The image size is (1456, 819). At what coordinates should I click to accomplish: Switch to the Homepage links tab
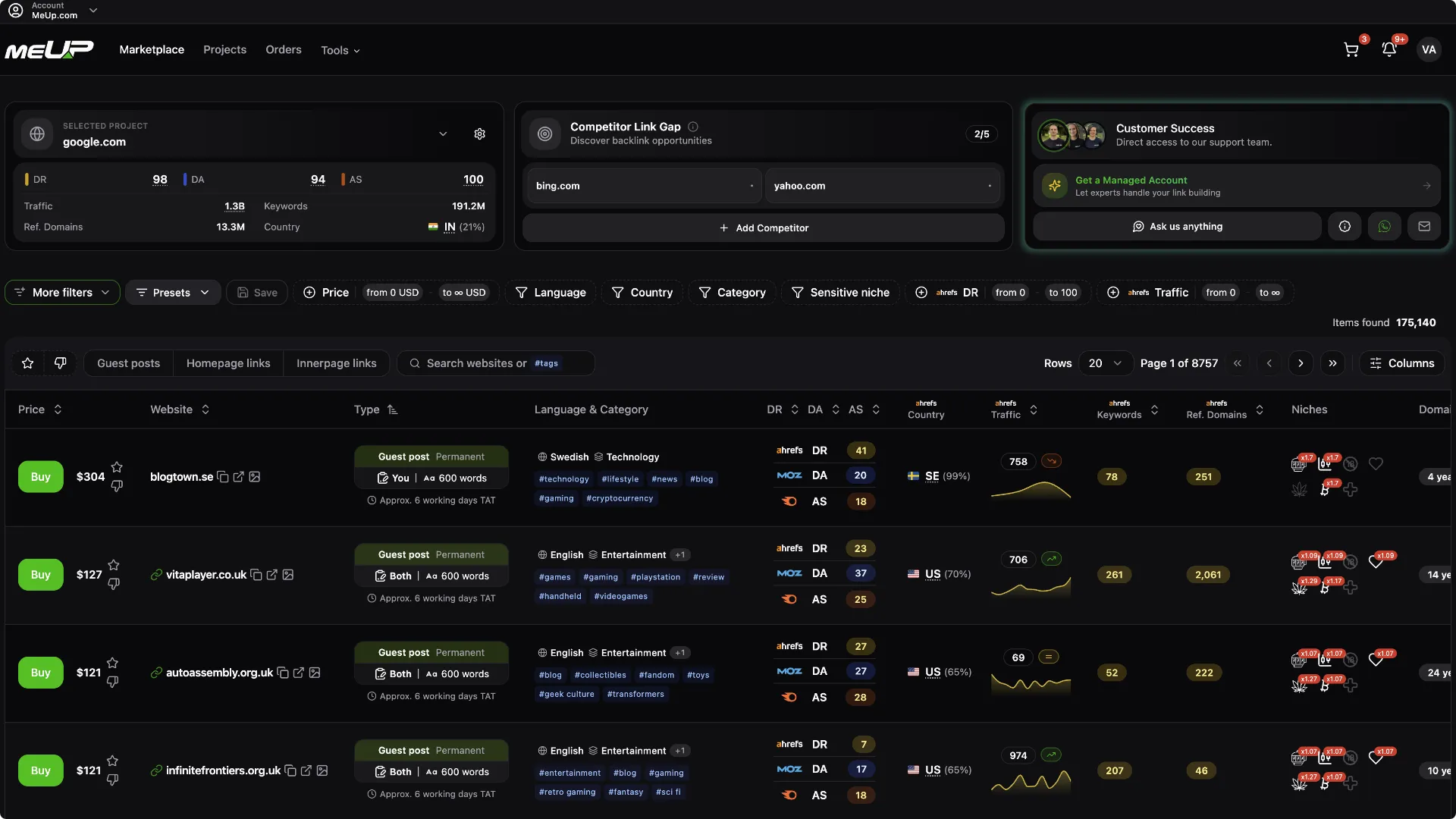228,363
